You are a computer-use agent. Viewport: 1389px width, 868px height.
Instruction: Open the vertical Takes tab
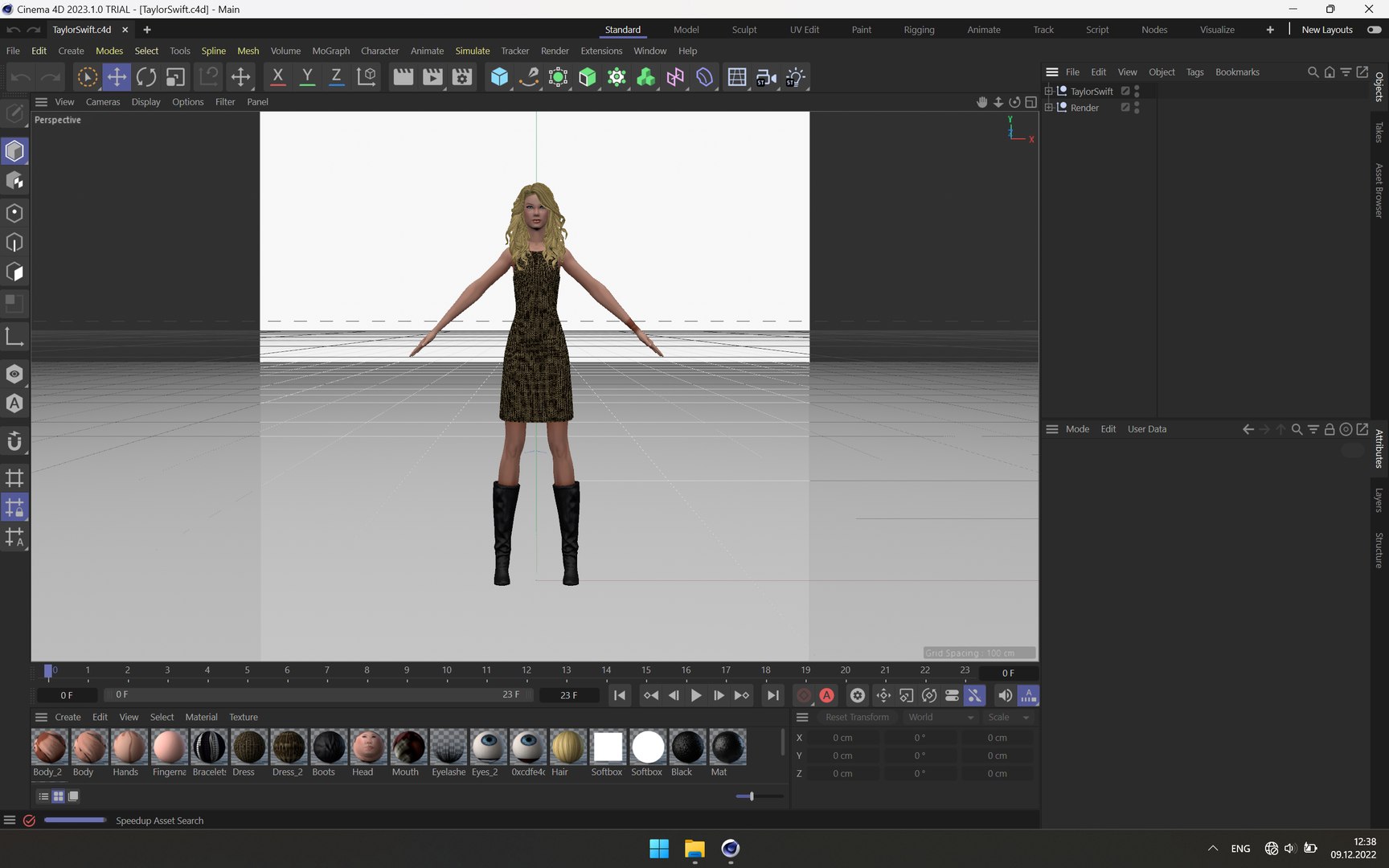tap(1379, 132)
